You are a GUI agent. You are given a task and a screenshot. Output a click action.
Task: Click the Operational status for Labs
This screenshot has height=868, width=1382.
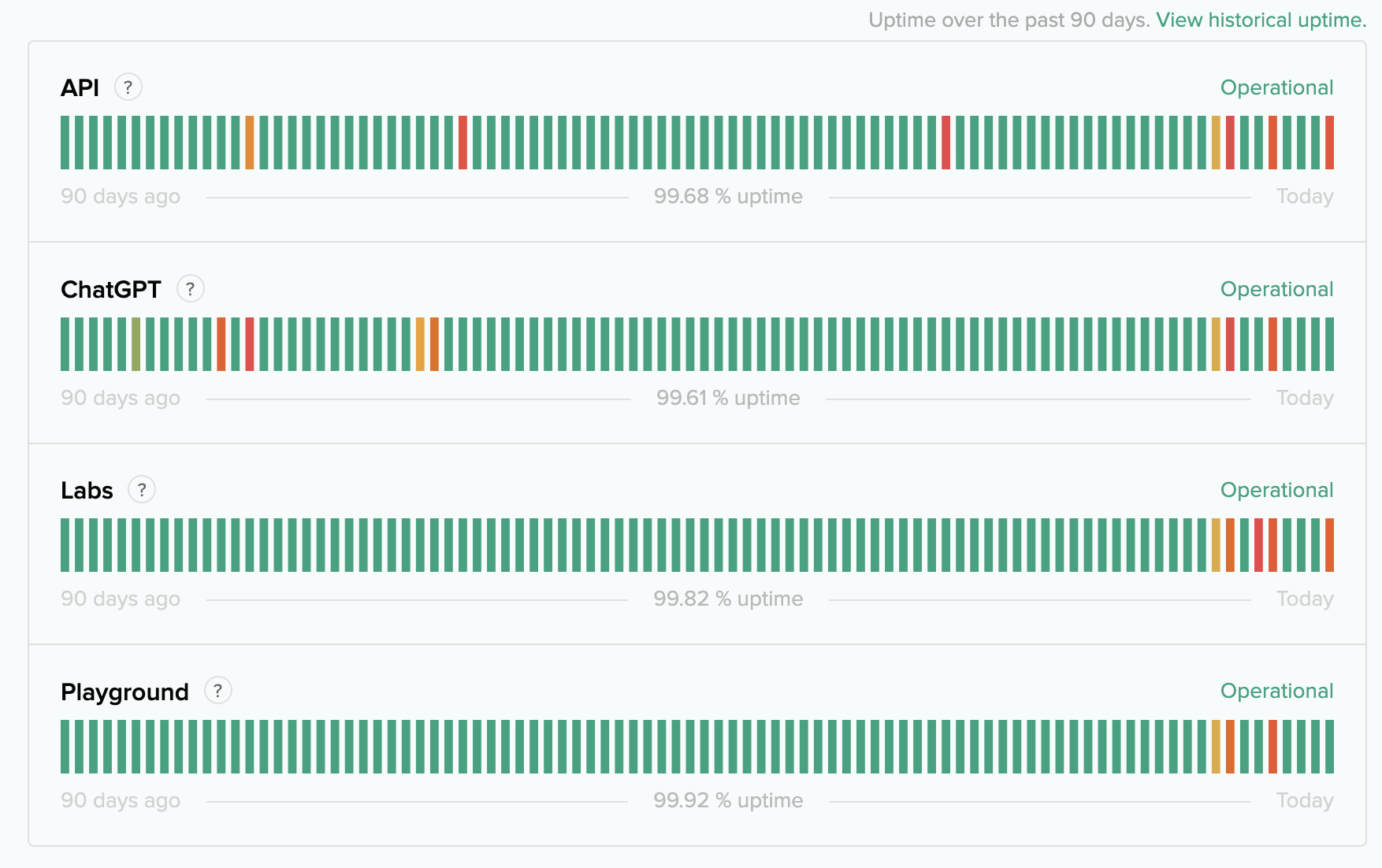[x=1276, y=490]
